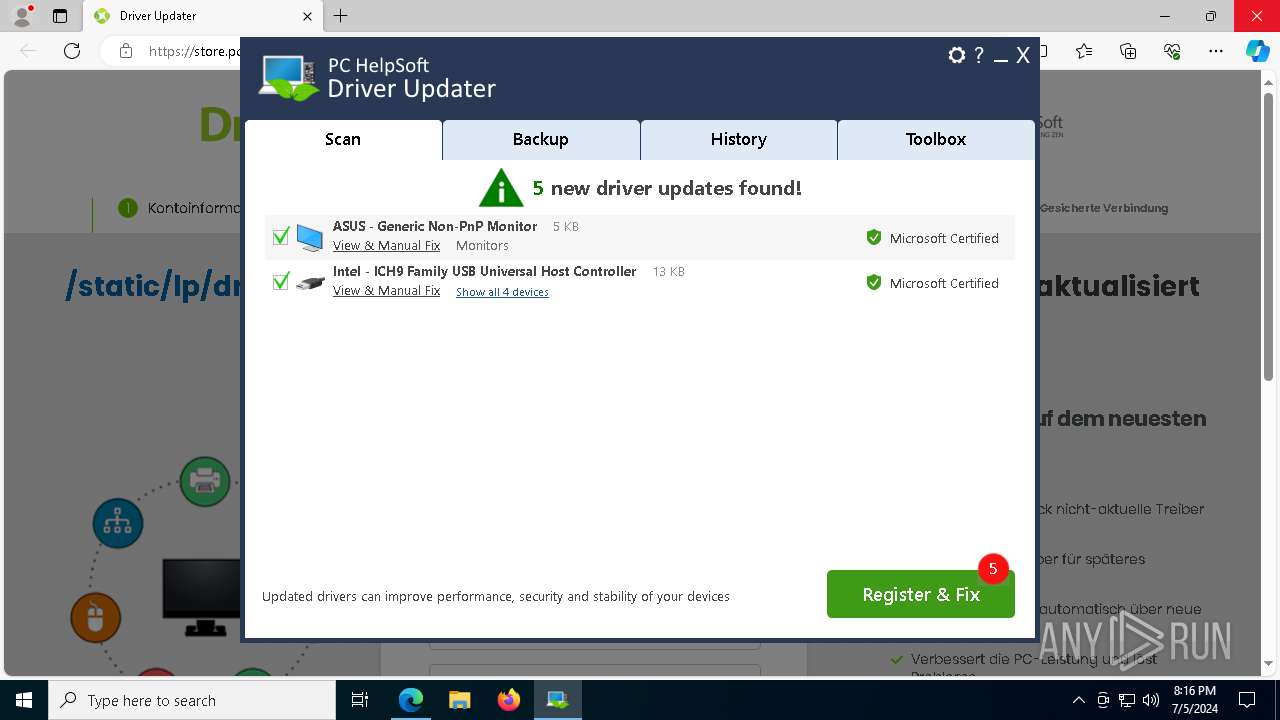Click the ASUS monitor device icon
The image size is (1280, 720).
310,238
